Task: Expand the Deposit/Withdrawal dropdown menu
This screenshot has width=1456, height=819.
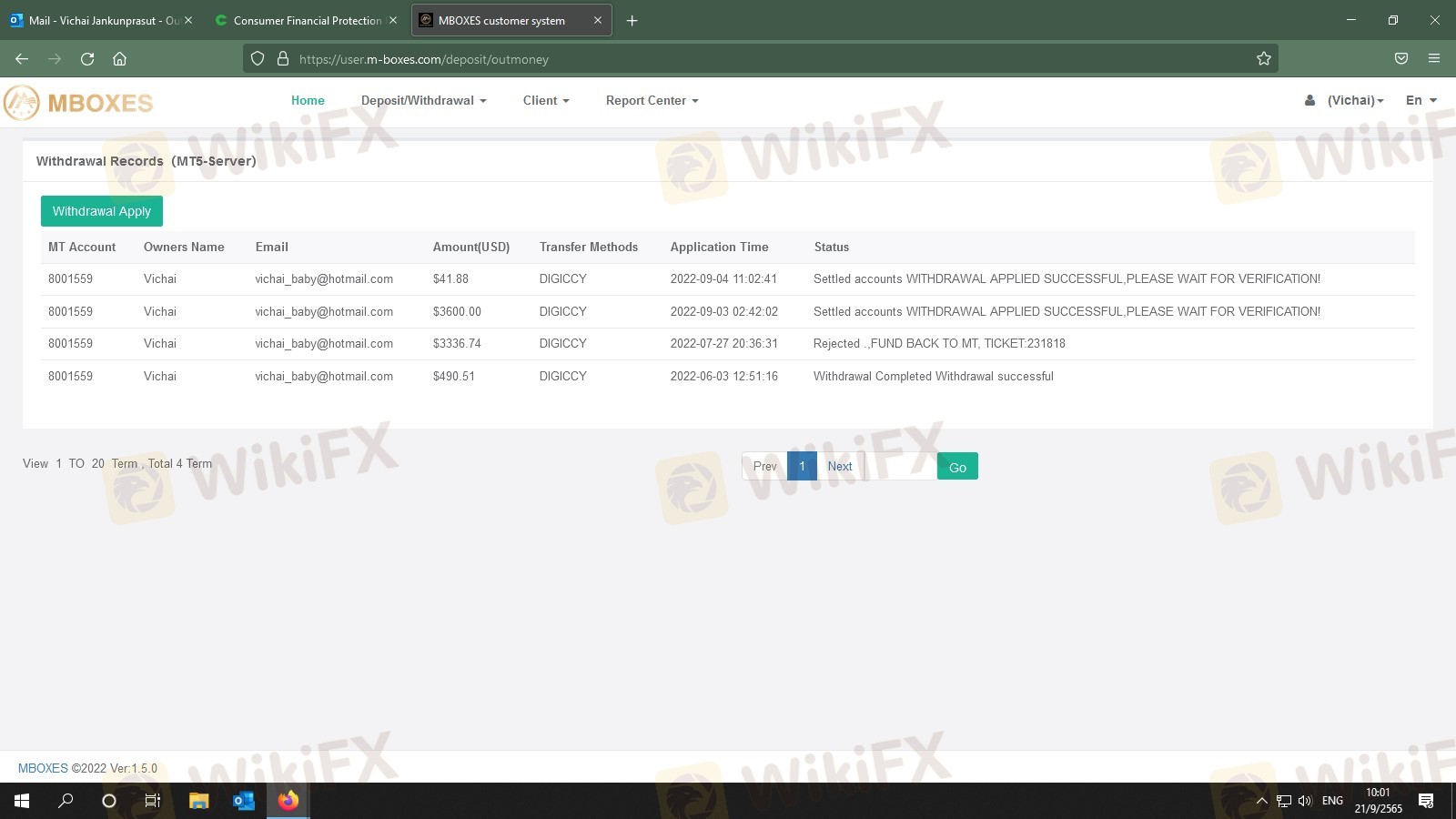Action: click(x=423, y=101)
